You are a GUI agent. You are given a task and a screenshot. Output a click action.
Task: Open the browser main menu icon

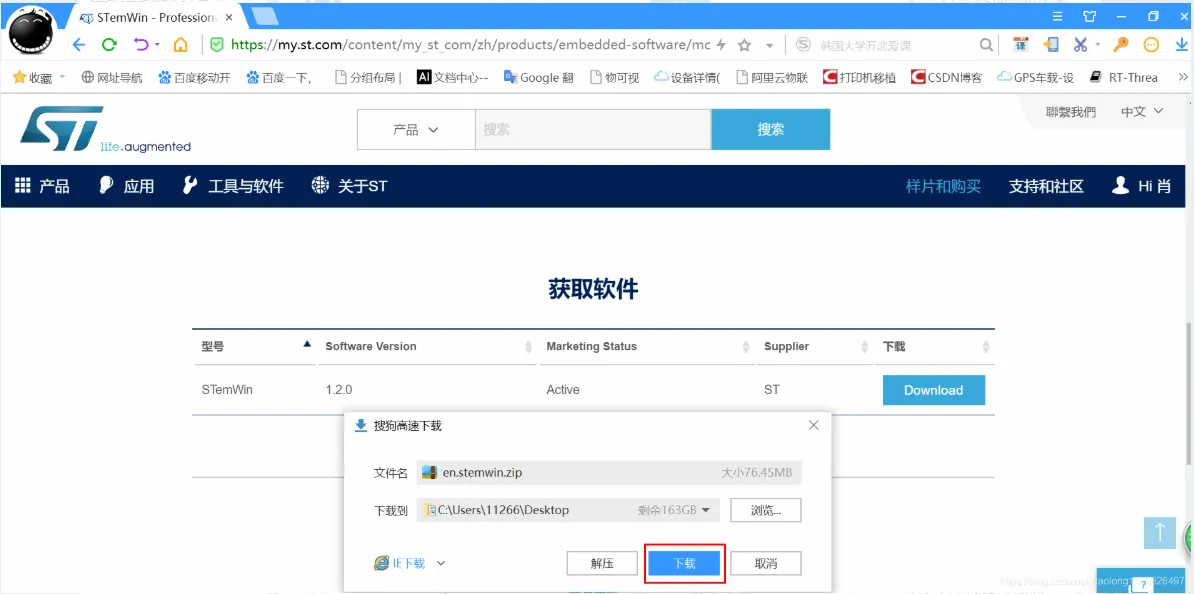[1058, 16]
